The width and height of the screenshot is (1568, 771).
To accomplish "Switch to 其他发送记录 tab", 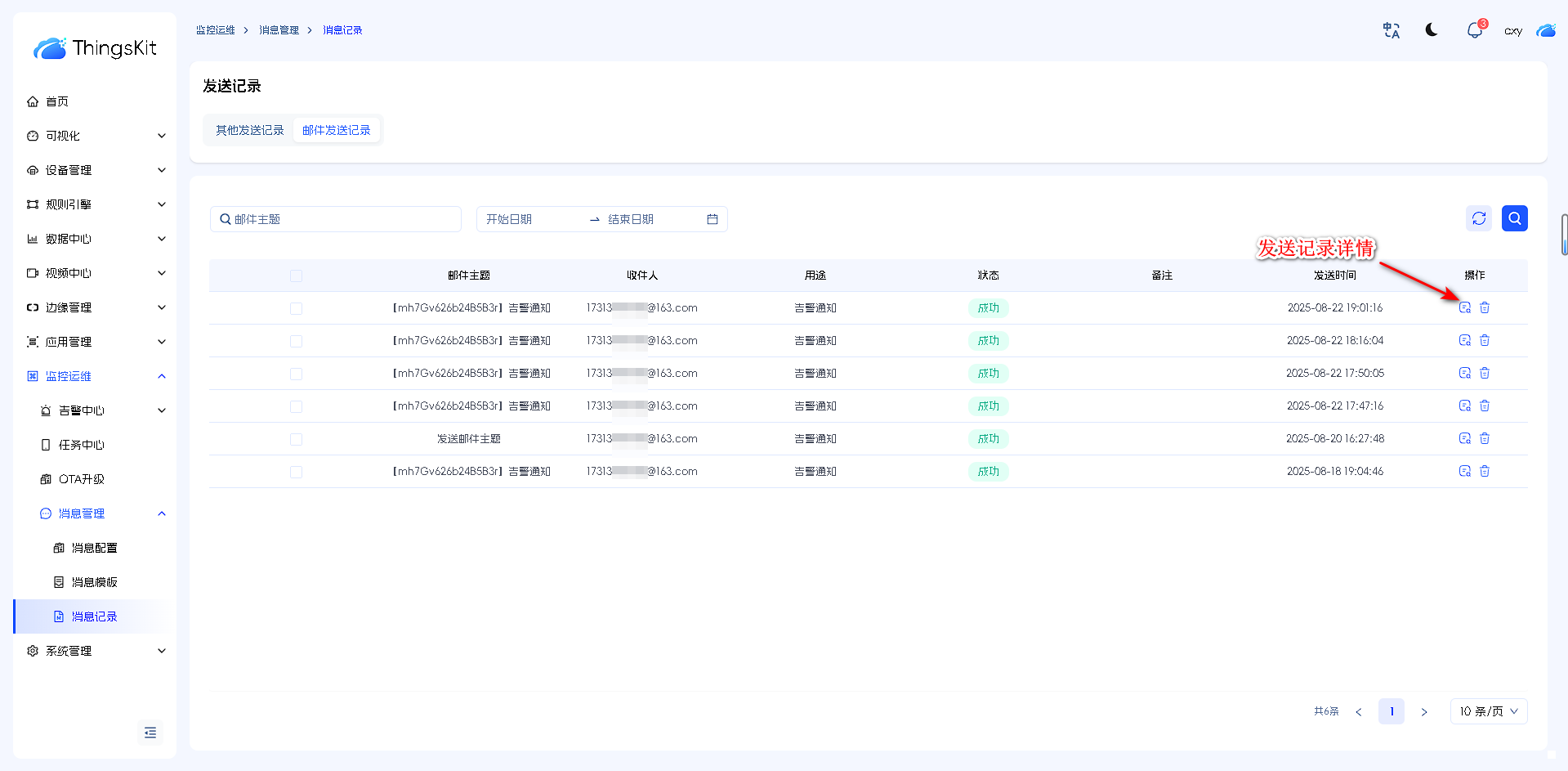I will click(x=249, y=130).
